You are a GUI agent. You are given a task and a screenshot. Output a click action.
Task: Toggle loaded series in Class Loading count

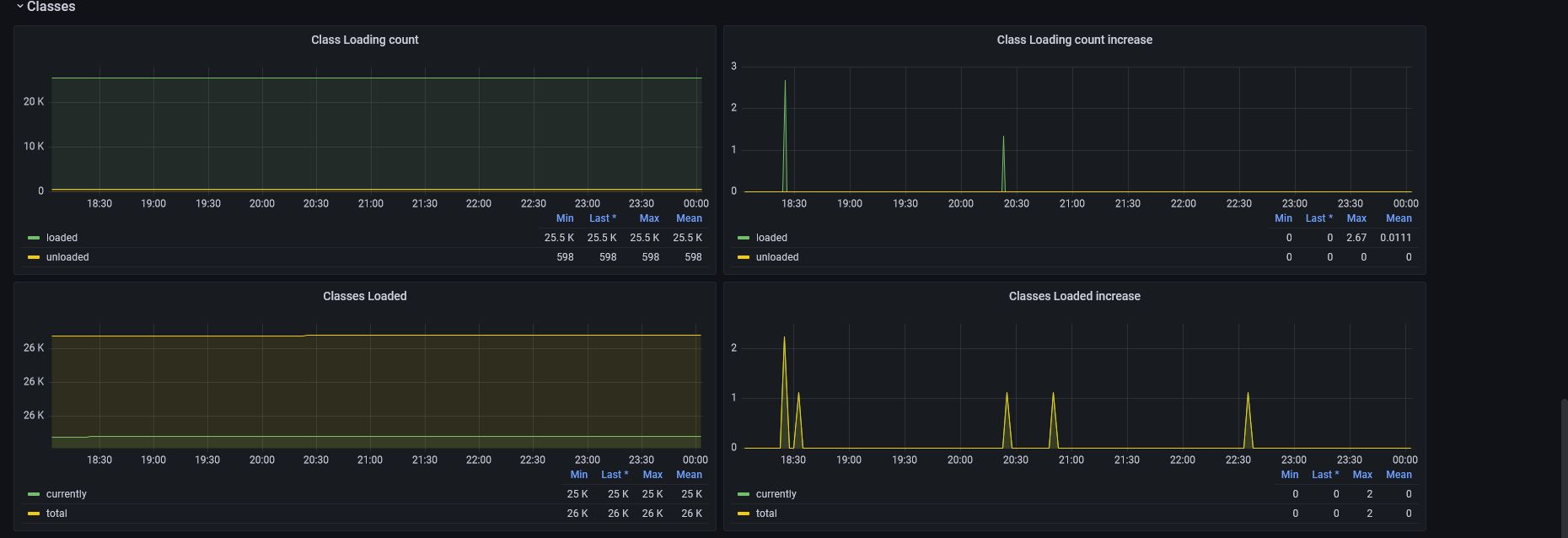(x=62, y=238)
